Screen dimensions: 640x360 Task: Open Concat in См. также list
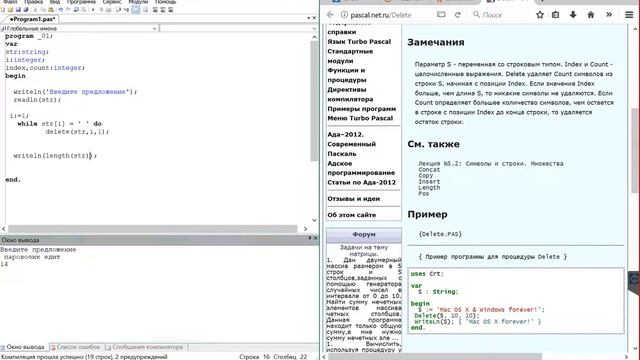[x=429, y=169]
